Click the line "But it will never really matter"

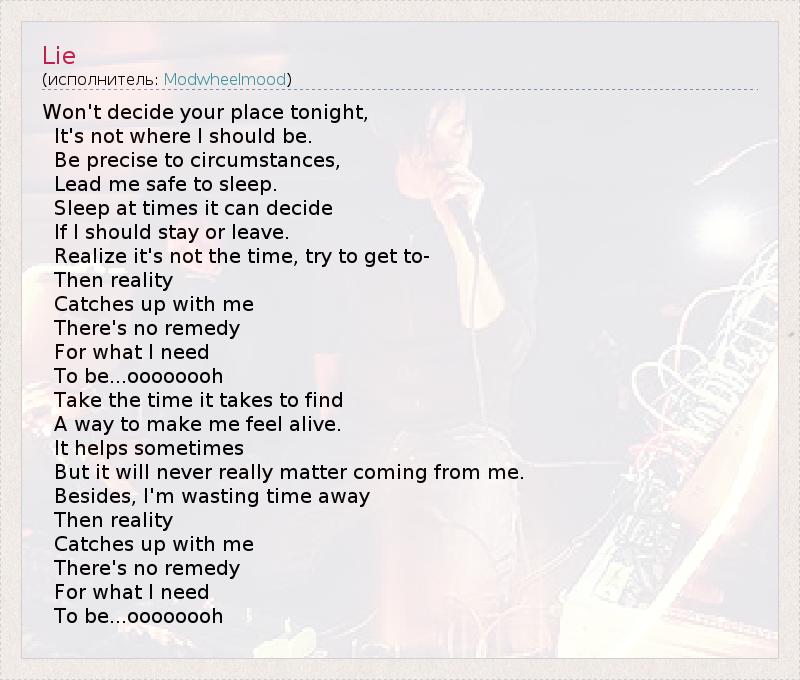point(289,472)
